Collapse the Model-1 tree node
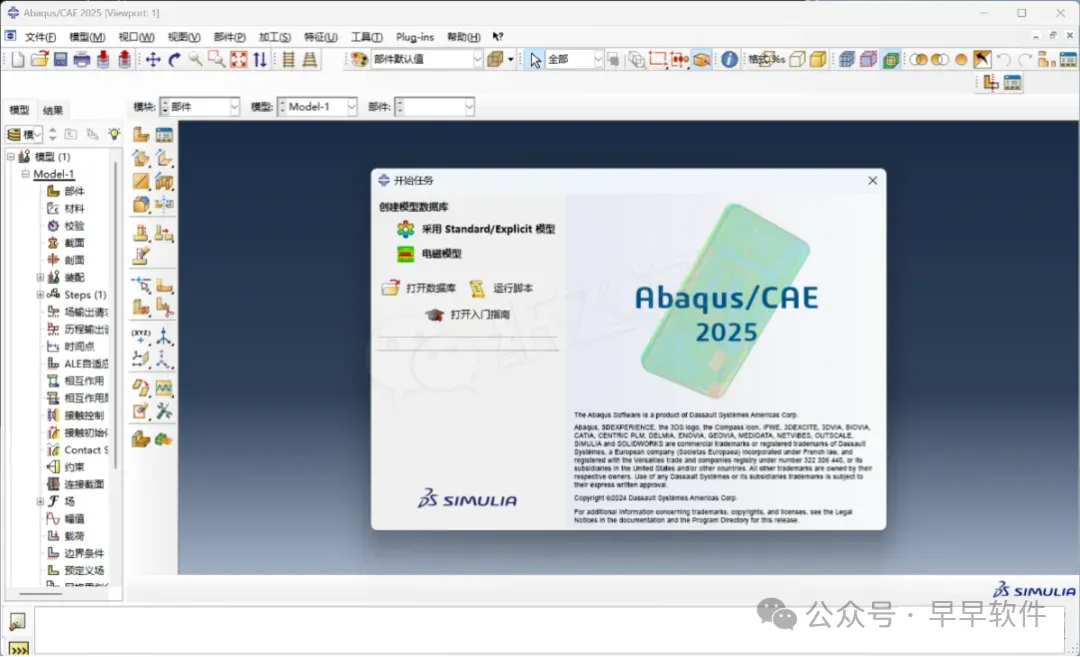The height and width of the screenshot is (657, 1080). (25, 174)
